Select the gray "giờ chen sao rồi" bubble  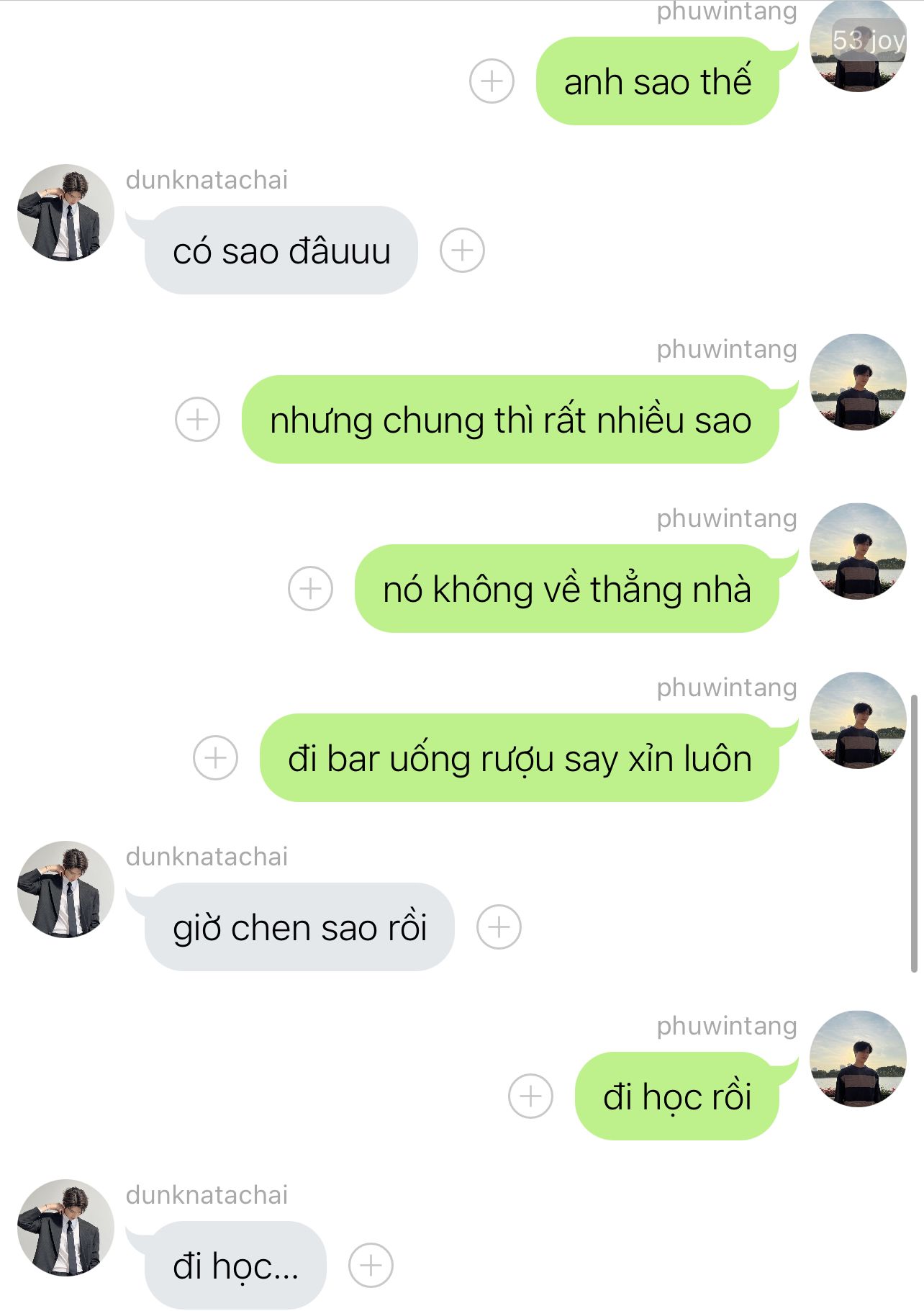[299, 927]
